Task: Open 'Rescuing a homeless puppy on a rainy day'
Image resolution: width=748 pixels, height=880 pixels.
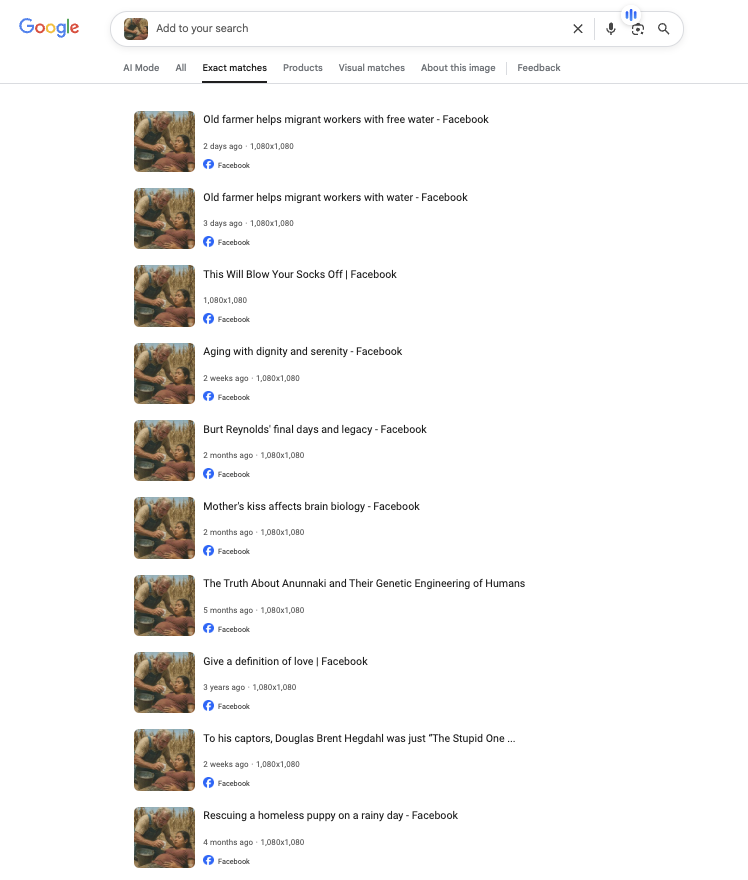Action: coord(331,815)
